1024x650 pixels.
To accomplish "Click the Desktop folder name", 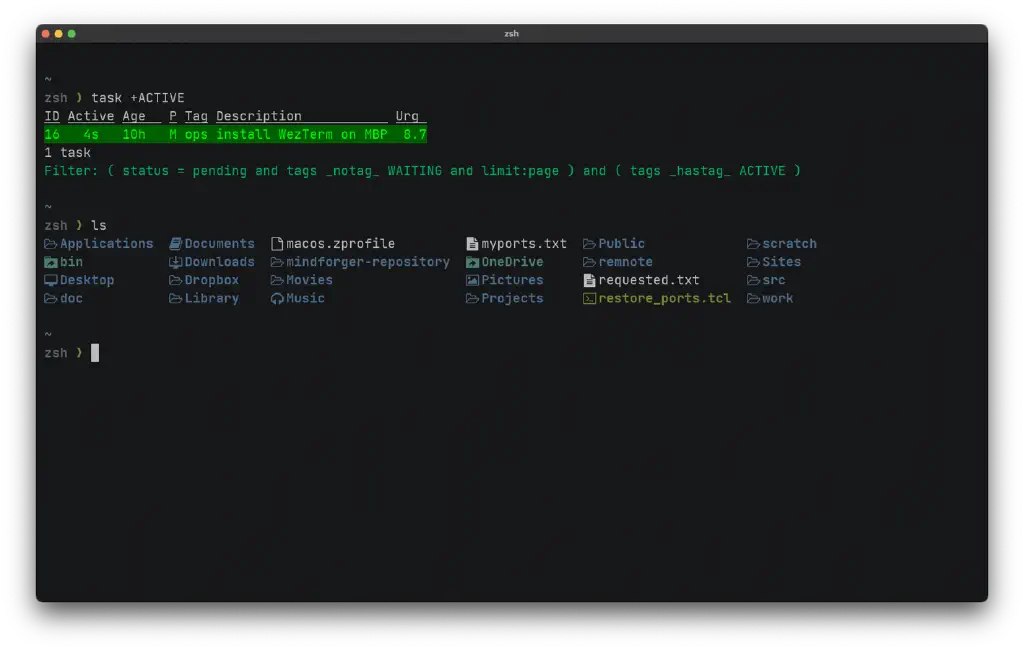I will (x=87, y=280).
